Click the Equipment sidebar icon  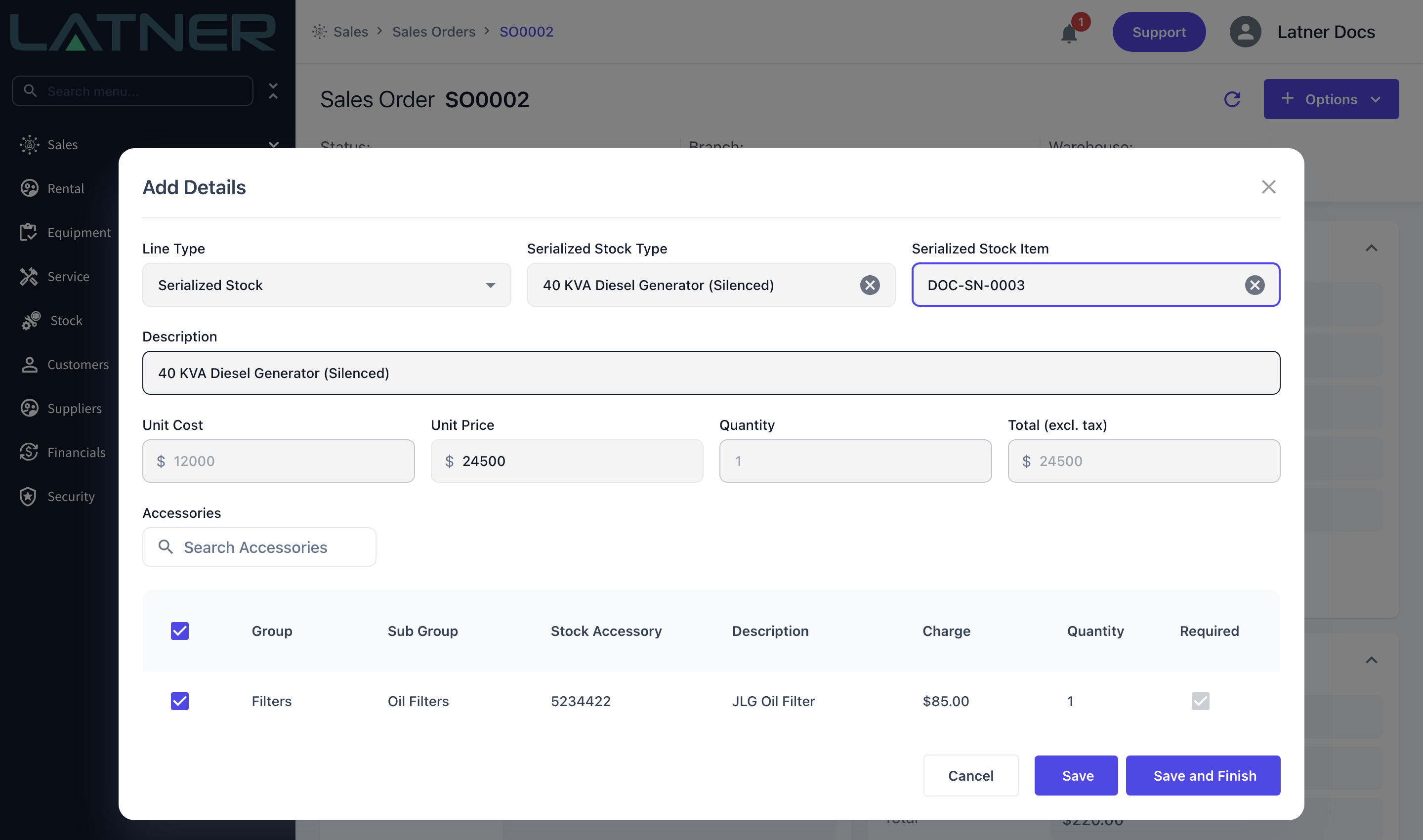click(x=28, y=232)
